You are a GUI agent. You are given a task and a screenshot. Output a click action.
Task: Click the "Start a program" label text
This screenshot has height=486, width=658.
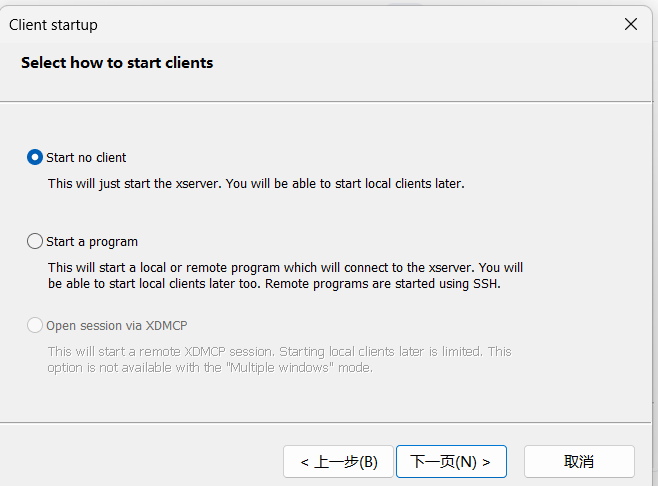pyautogui.click(x=92, y=241)
